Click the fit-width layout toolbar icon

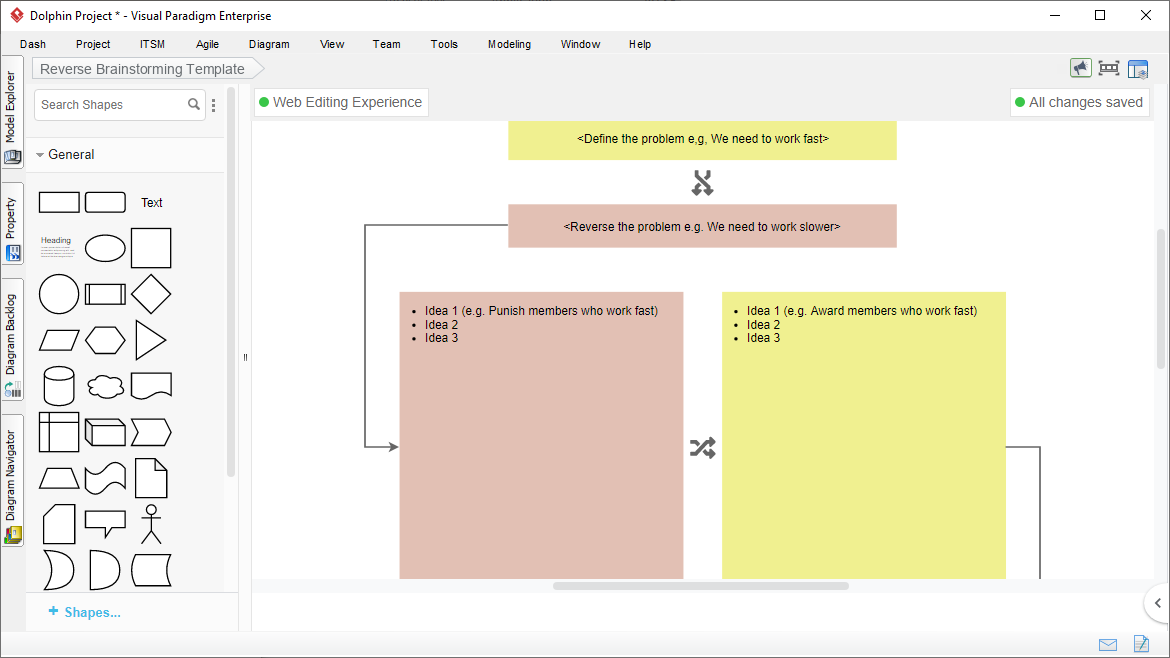coord(1109,68)
